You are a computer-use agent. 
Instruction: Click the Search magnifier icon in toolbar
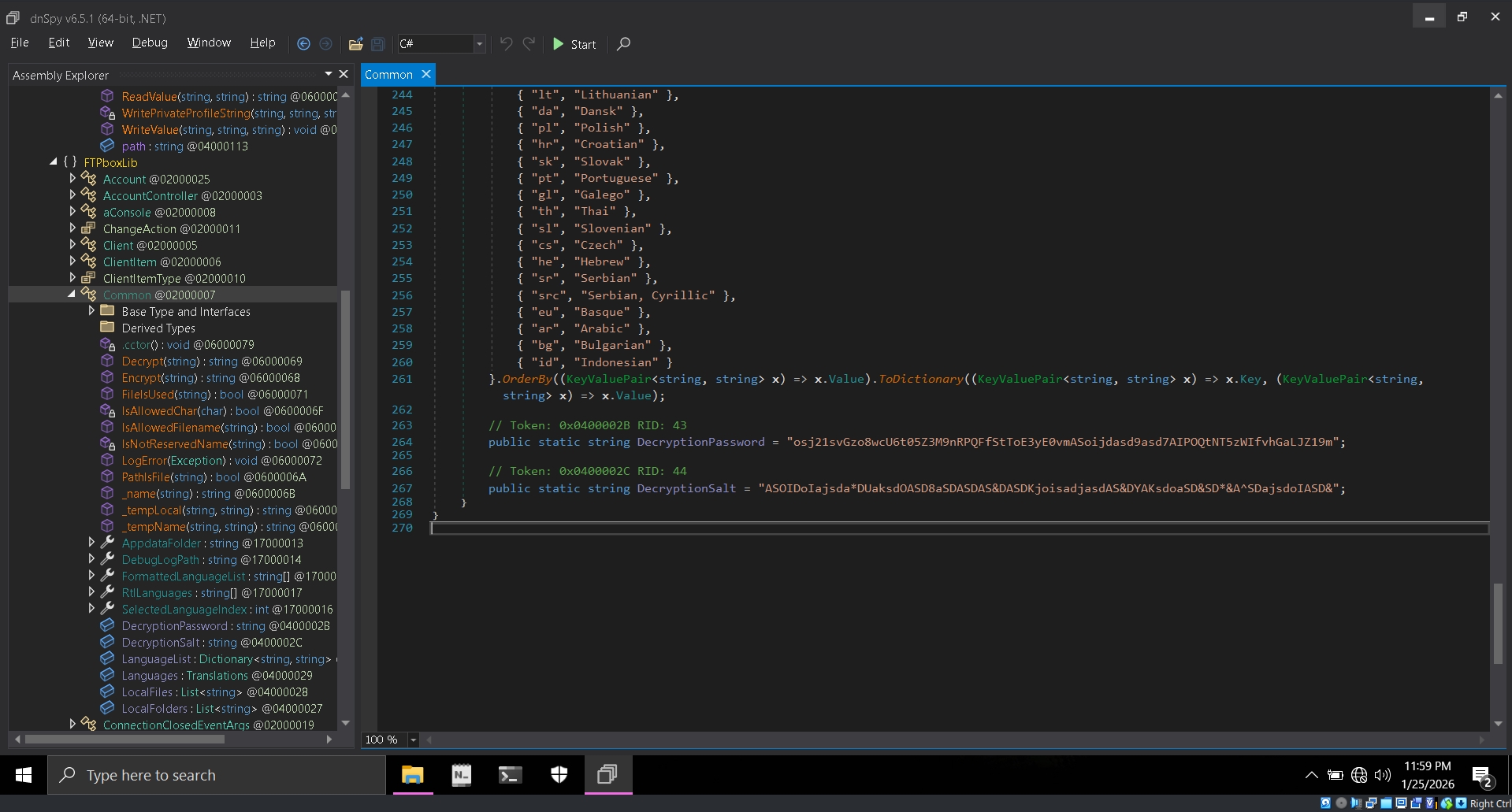point(623,44)
